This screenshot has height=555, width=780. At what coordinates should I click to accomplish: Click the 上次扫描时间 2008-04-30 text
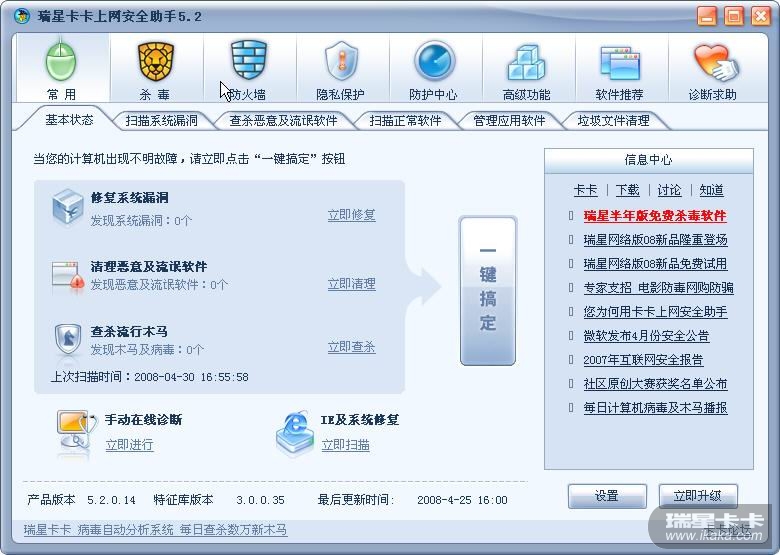click(x=149, y=376)
